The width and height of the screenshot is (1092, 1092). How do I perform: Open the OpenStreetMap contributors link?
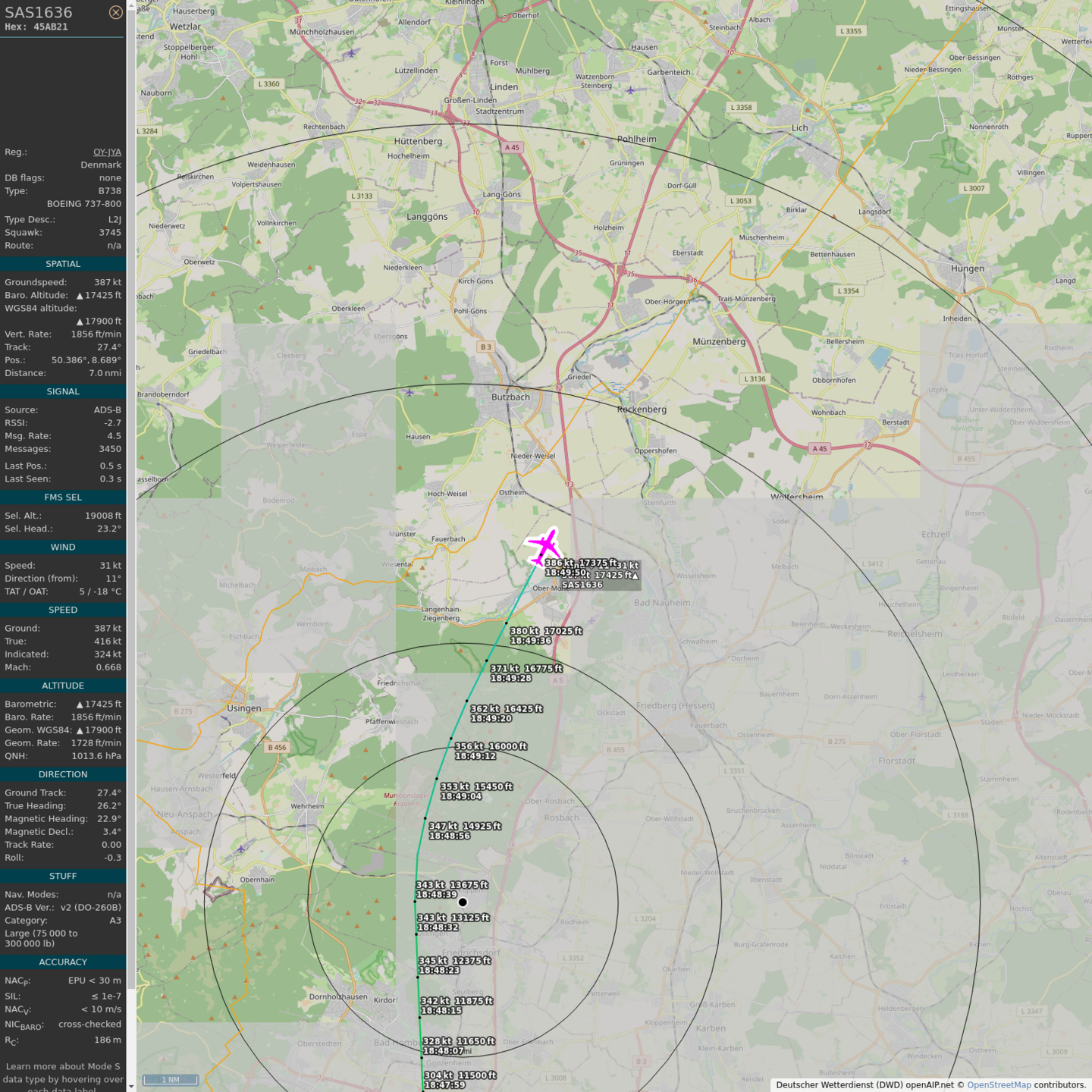pyautogui.click(x=999, y=1084)
